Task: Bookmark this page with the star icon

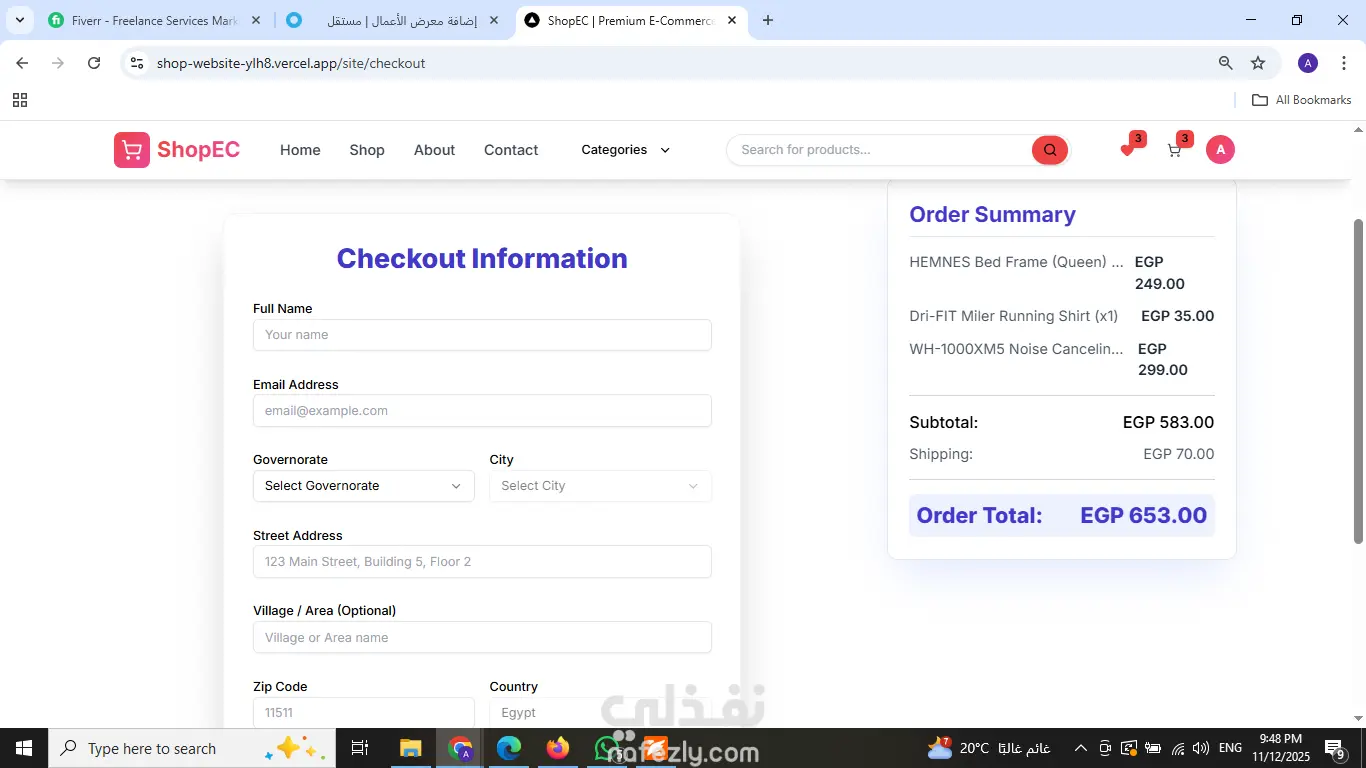Action: 1258,63
